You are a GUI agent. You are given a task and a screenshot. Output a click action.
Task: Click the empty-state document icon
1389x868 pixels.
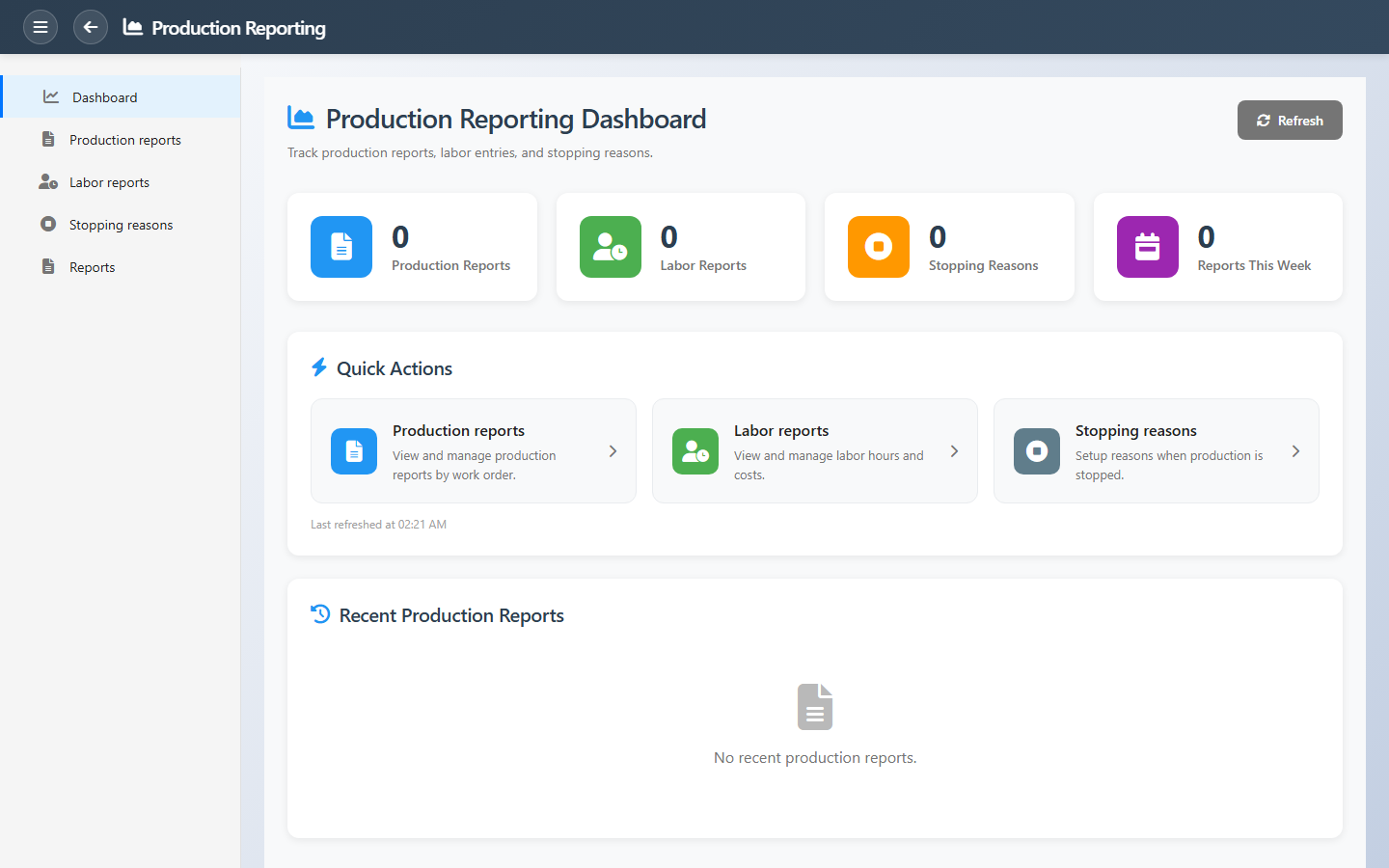(x=815, y=707)
